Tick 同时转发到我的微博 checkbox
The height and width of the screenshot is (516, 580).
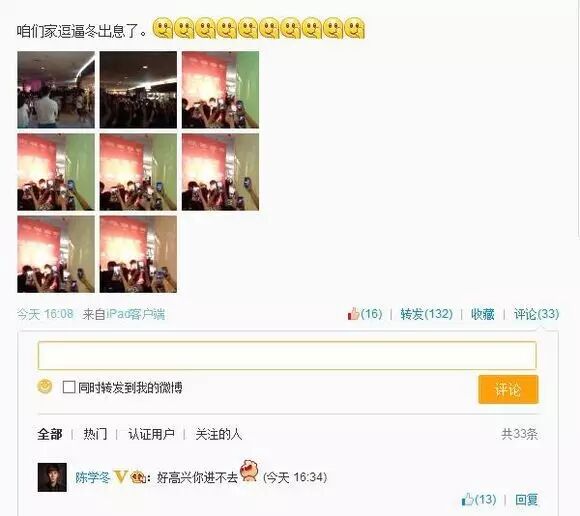coord(69,387)
